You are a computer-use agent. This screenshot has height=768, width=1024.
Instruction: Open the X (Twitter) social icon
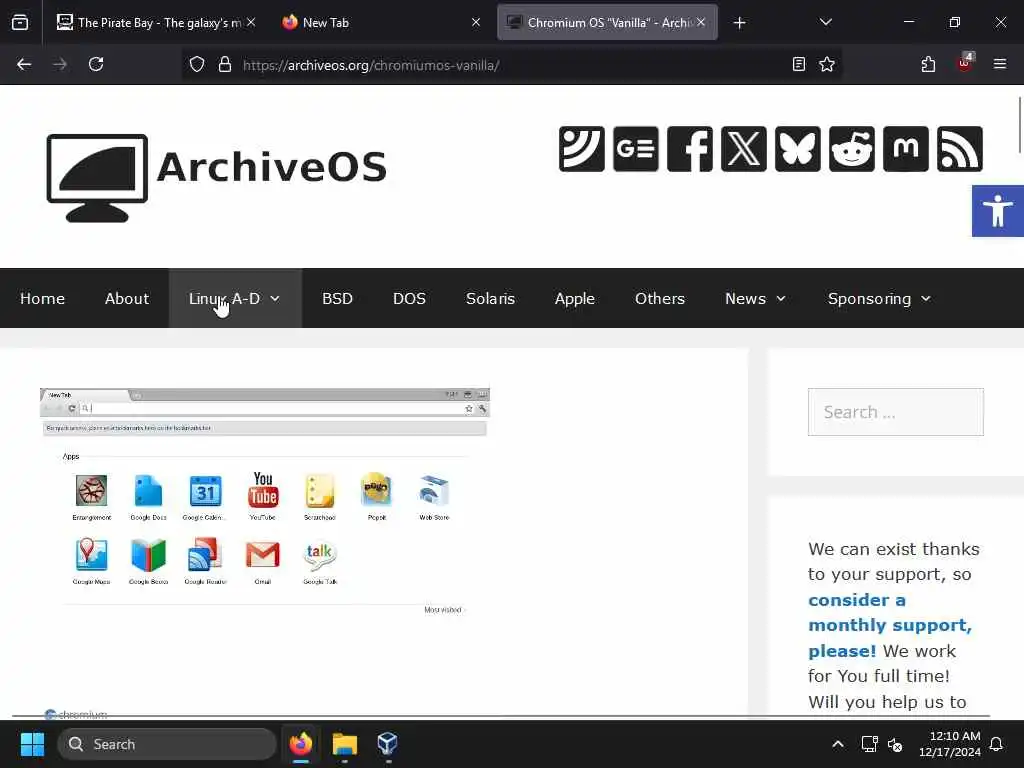point(744,149)
